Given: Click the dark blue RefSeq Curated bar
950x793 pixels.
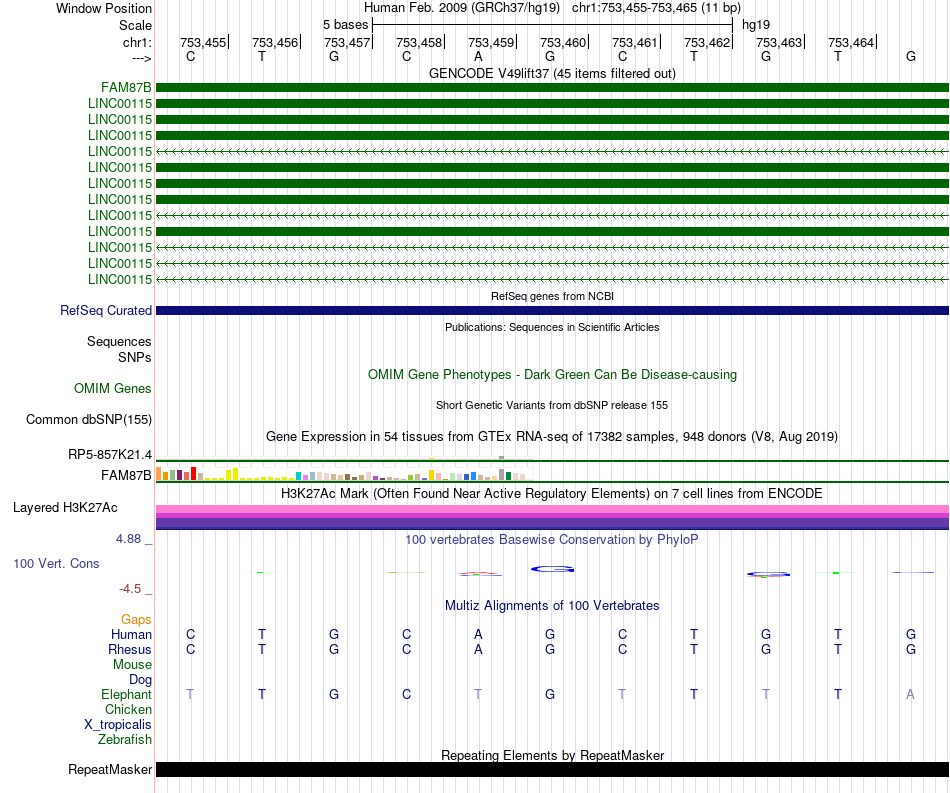Looking at the screenshot, I should pos(552,311).
